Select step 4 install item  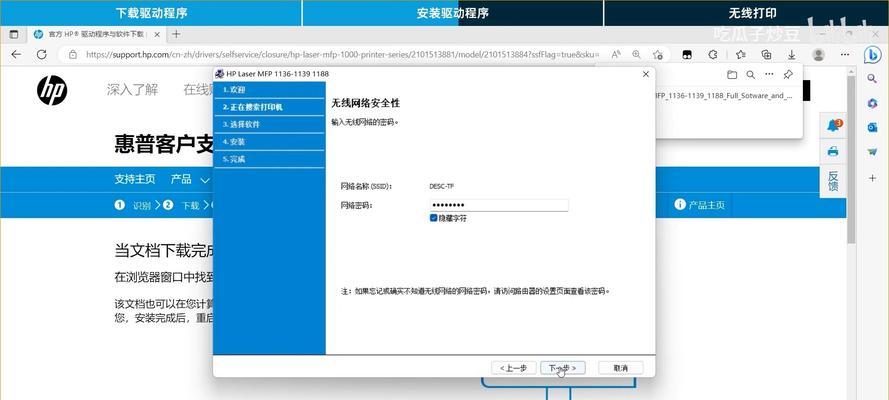(x=269, y=142)
